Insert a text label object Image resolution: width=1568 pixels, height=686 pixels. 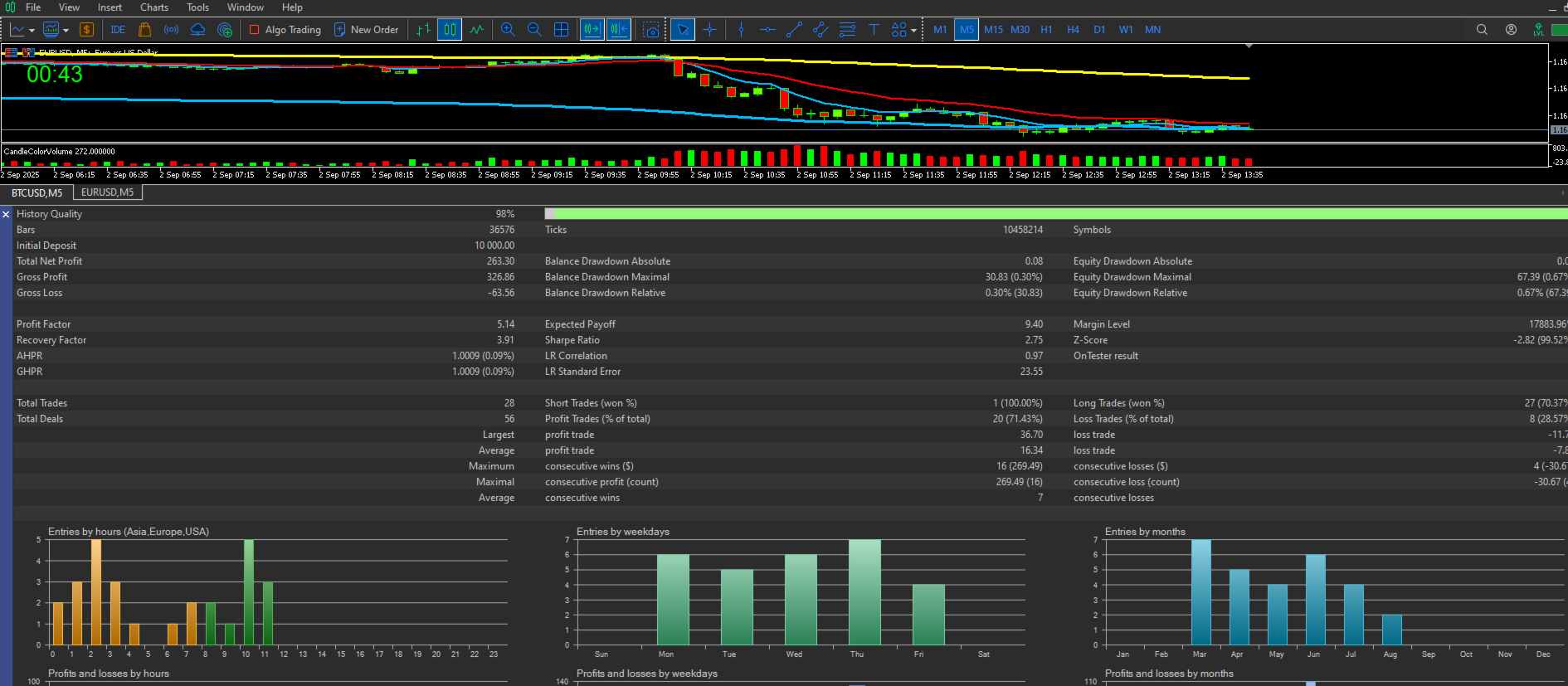pos(874,30)
